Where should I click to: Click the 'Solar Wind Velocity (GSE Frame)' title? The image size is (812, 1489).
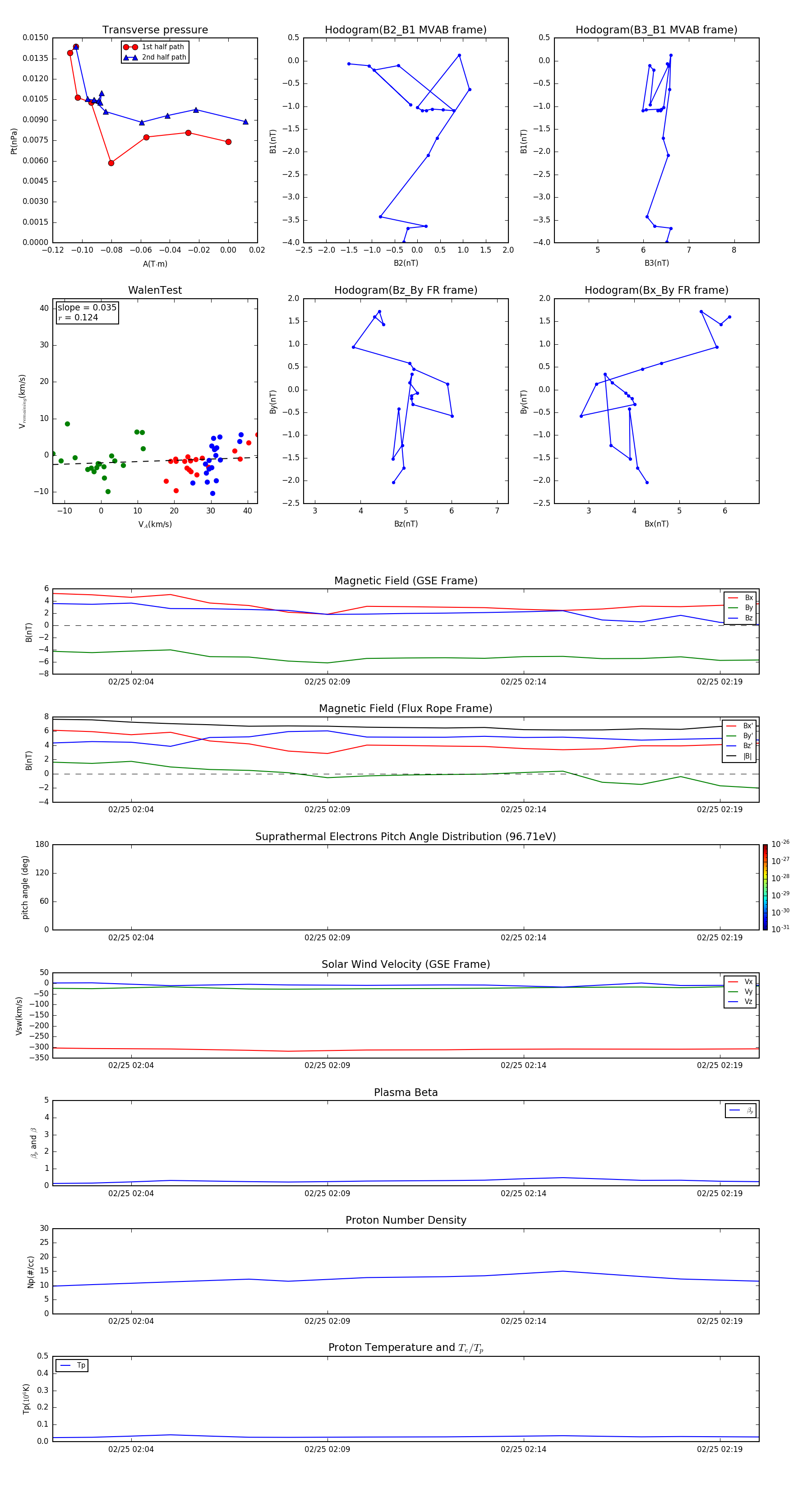coord(406,964)
